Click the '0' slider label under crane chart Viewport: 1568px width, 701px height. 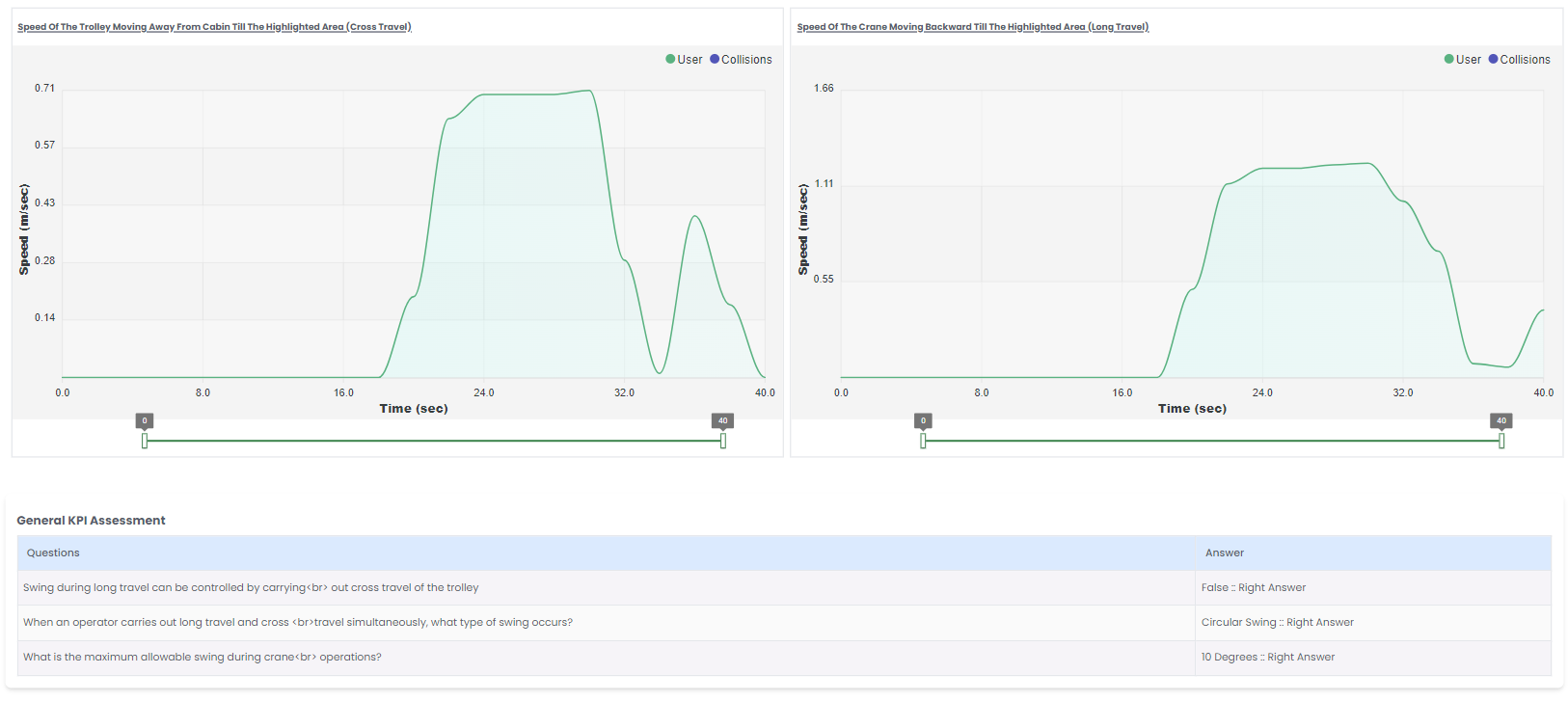pyautogui.click(x=923, y=420)
